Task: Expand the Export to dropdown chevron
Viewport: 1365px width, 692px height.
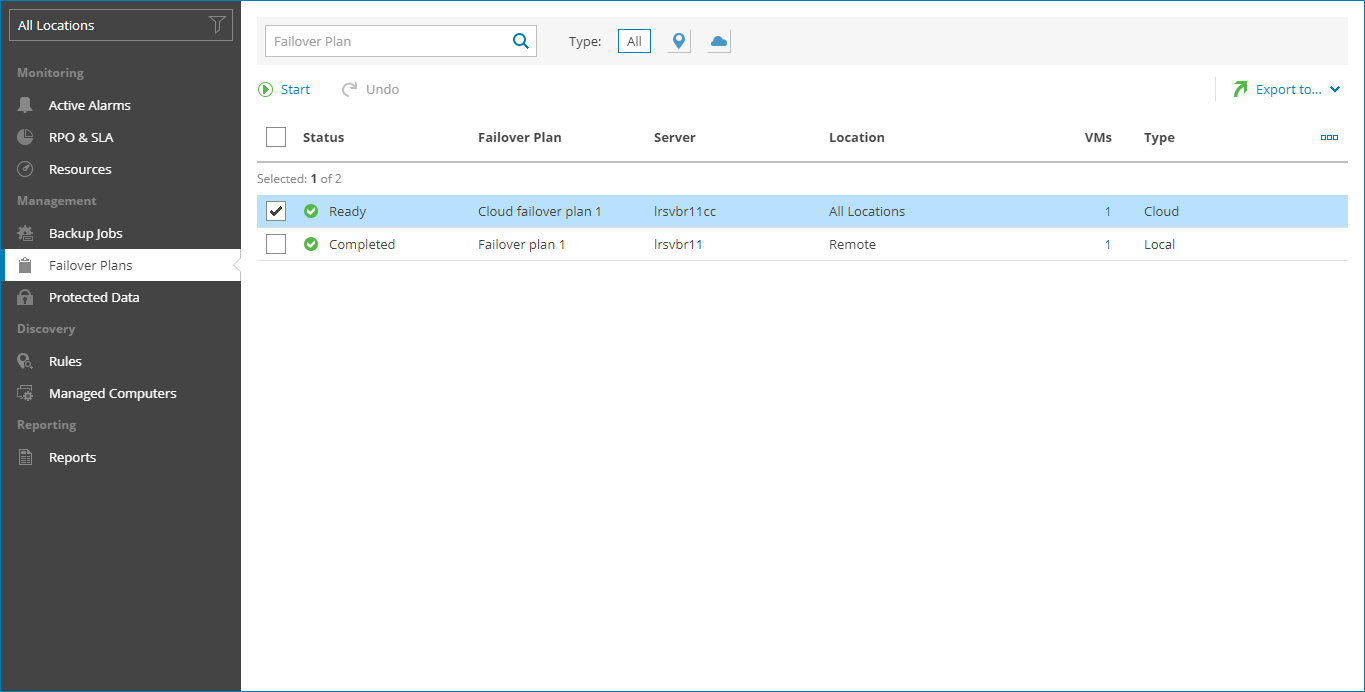Action: 1335,89
